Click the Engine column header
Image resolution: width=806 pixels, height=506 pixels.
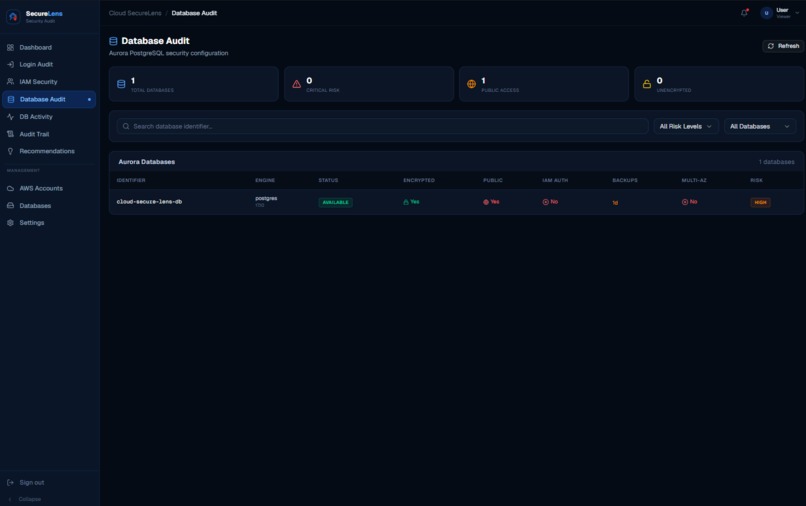[x=265, y=180]
